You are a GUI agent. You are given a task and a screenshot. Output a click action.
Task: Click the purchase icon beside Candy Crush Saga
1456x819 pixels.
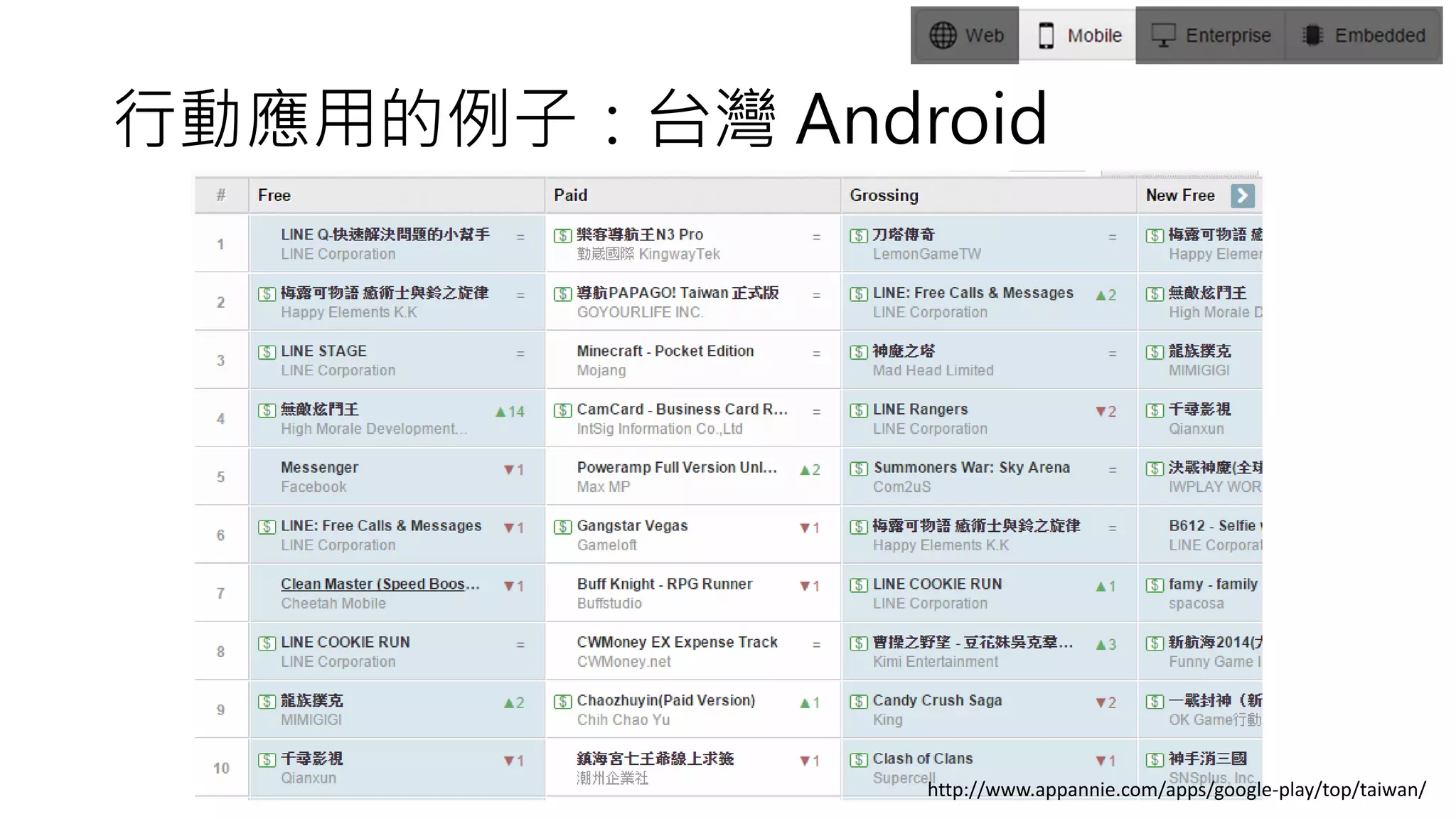click(x=859, y=702)
